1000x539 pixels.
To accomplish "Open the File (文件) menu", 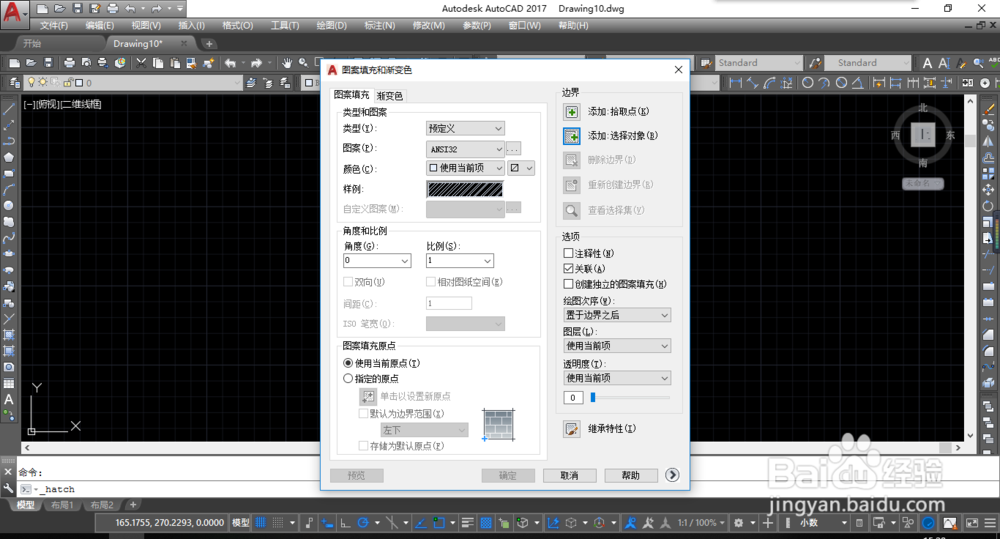I will tap(54, 26).
